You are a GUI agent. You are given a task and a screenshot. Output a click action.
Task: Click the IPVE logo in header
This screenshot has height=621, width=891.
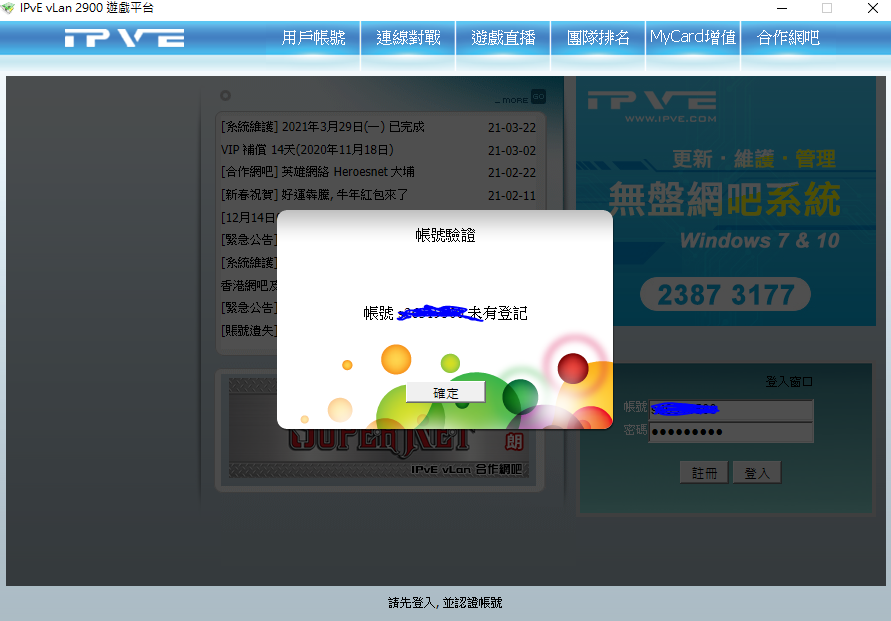pos(124,38)
